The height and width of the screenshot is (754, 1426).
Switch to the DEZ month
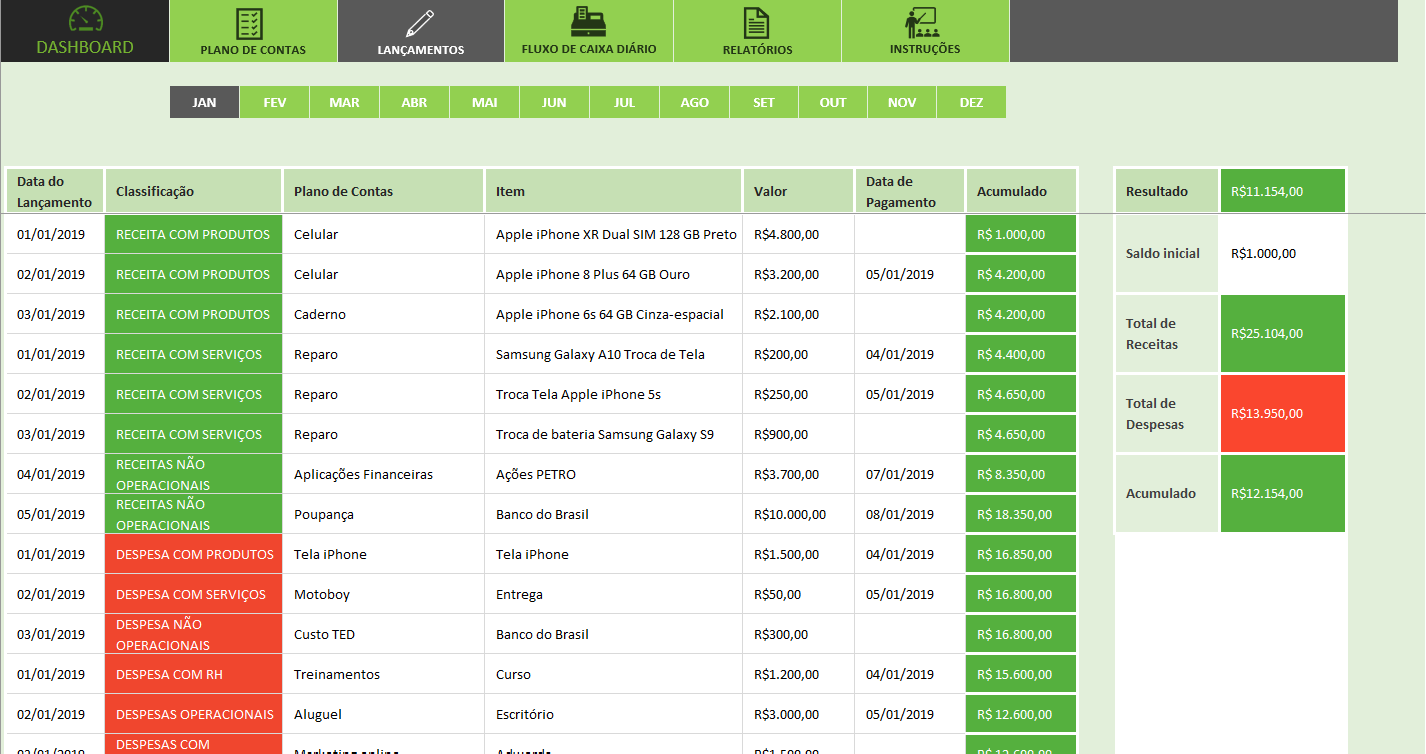(x=971, y=102)
